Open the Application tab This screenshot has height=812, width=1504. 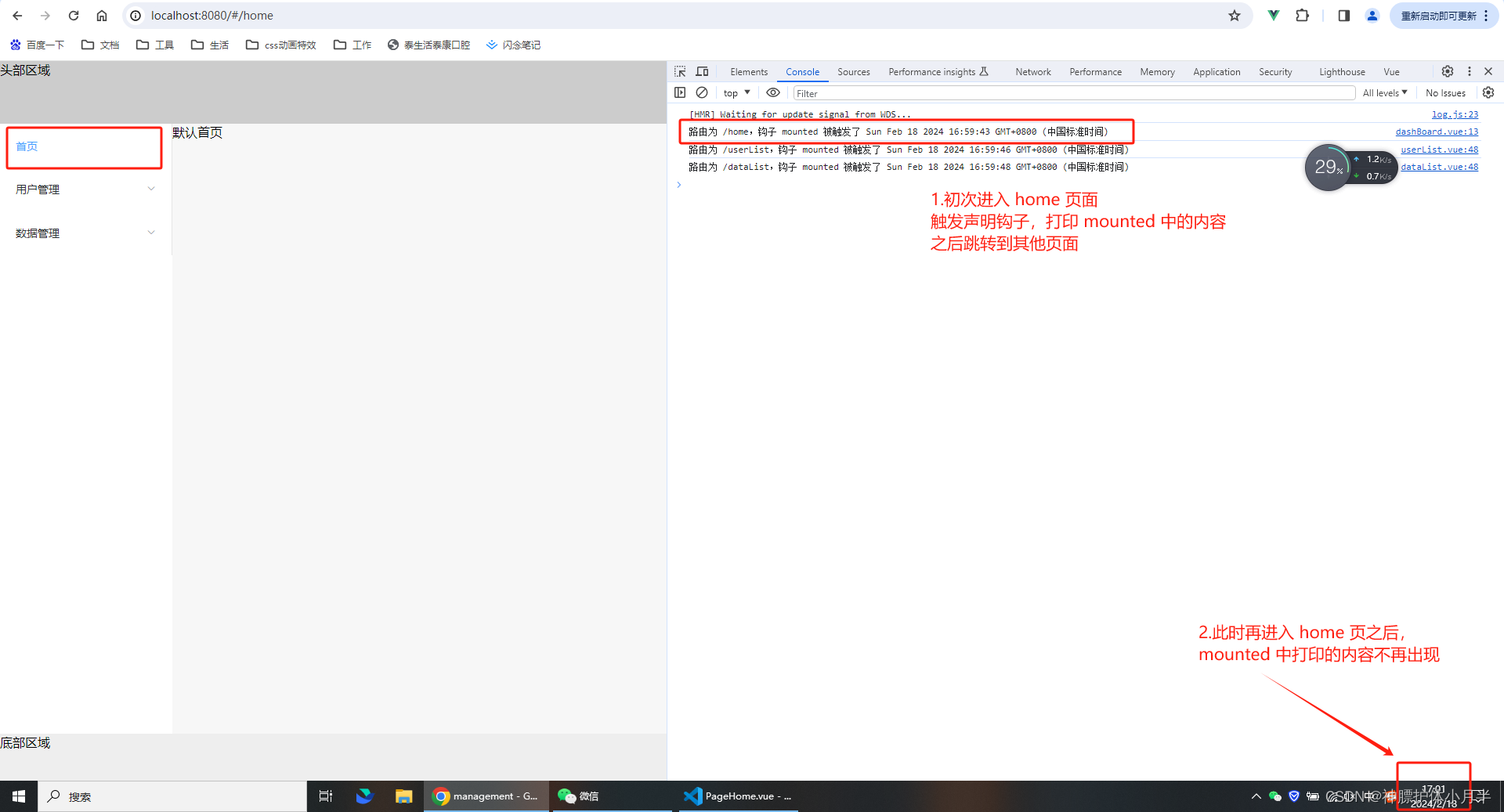(x=1217, y=72)
